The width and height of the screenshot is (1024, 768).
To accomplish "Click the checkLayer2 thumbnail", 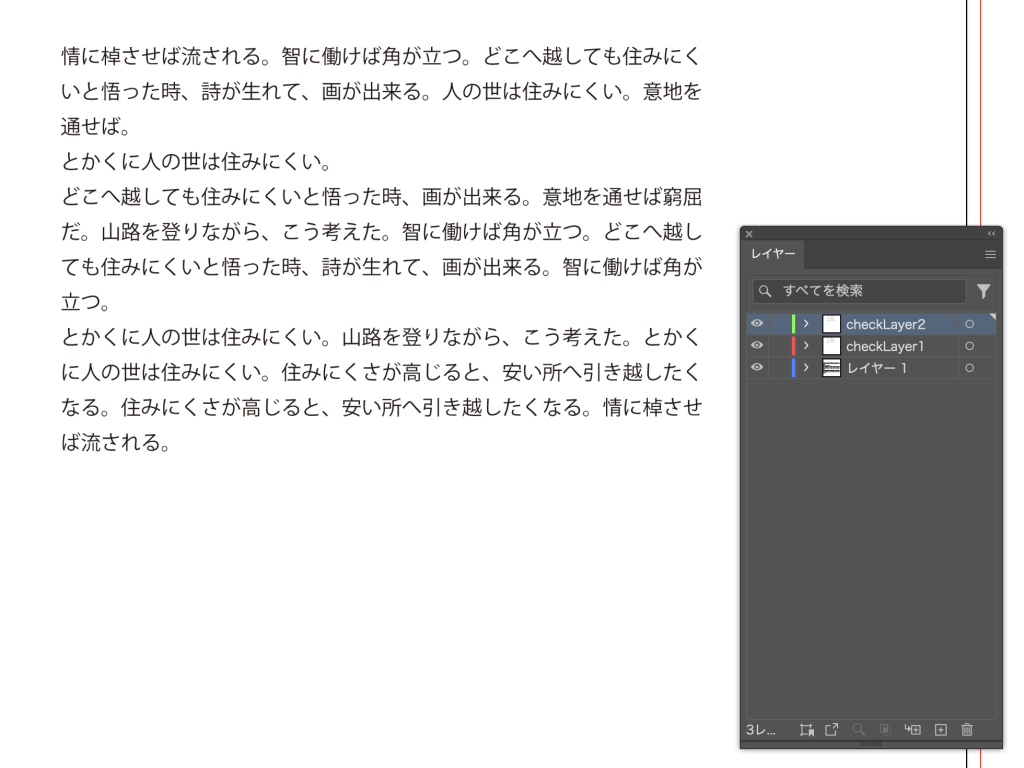I will (x=831, y=324).
